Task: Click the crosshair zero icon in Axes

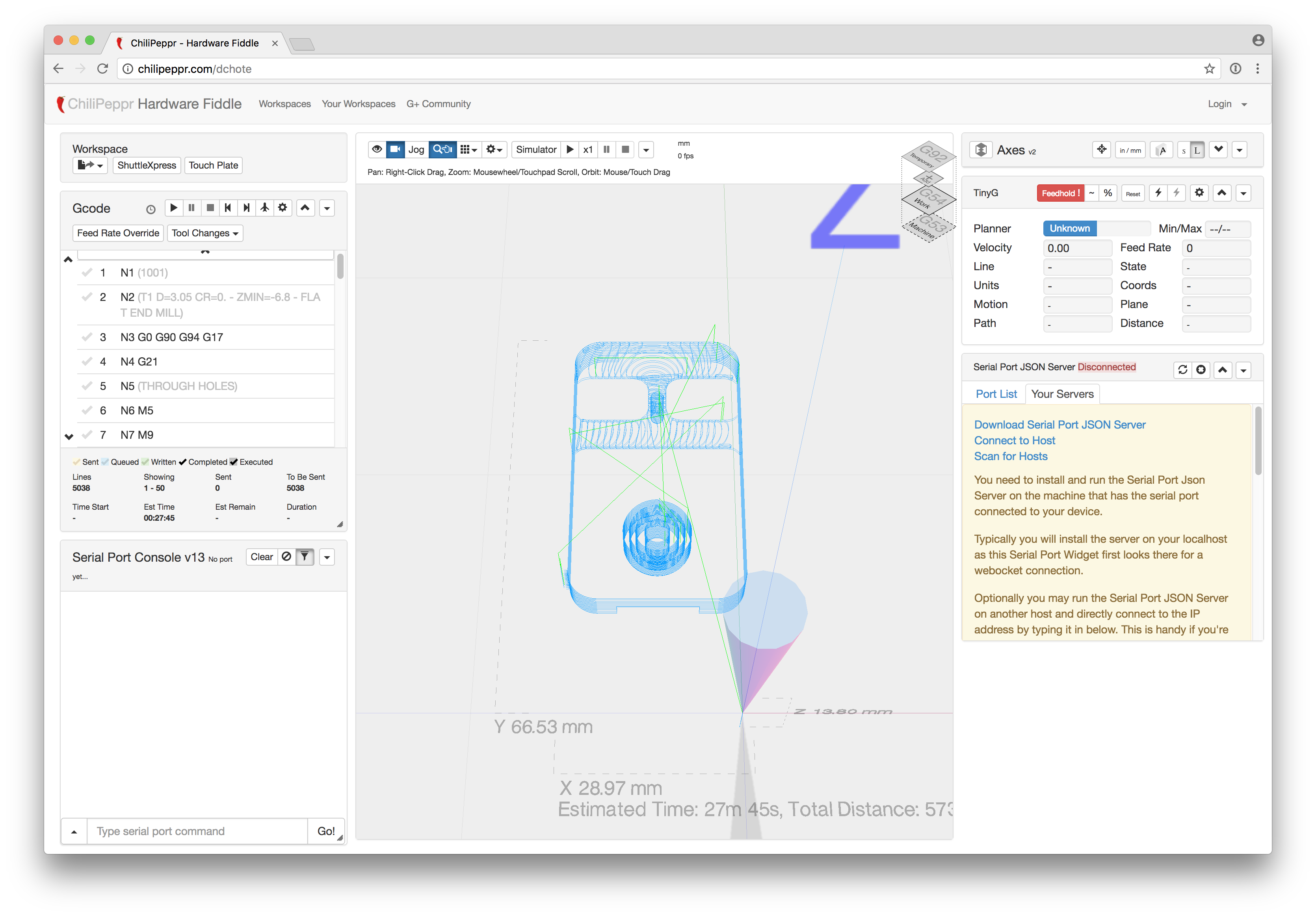Action: click(x=1101, y=150)
